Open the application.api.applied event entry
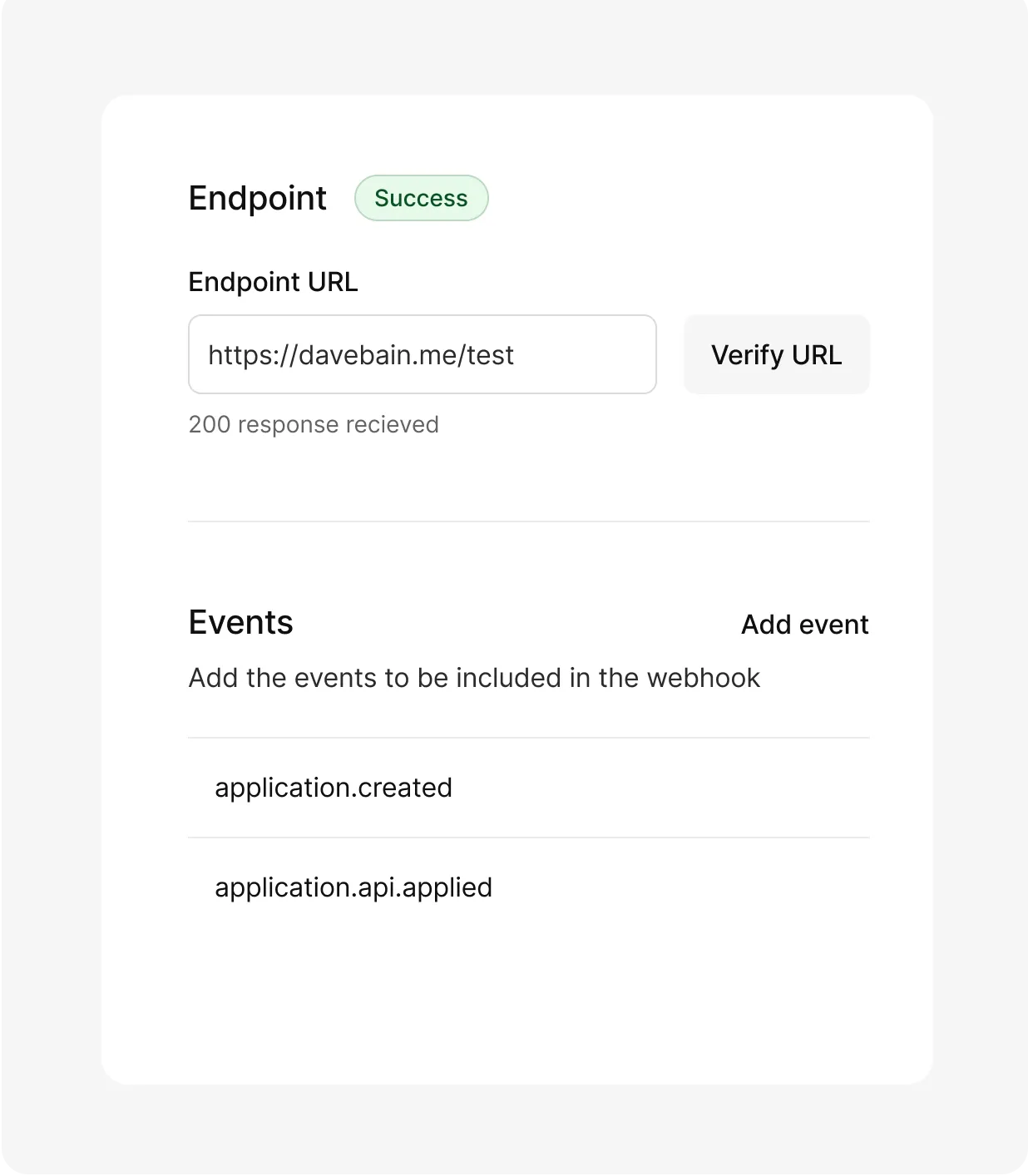 (x=353, y=887)
